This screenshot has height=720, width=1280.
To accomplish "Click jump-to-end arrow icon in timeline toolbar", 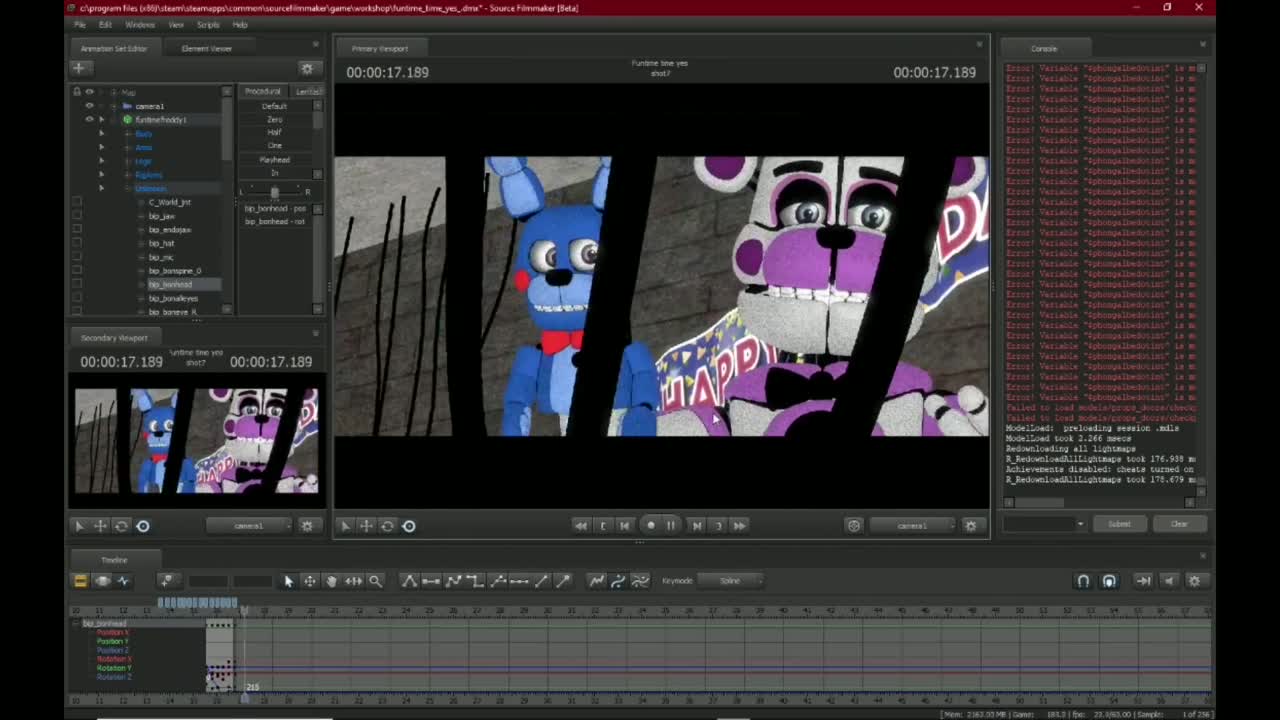I will 1143,581.
